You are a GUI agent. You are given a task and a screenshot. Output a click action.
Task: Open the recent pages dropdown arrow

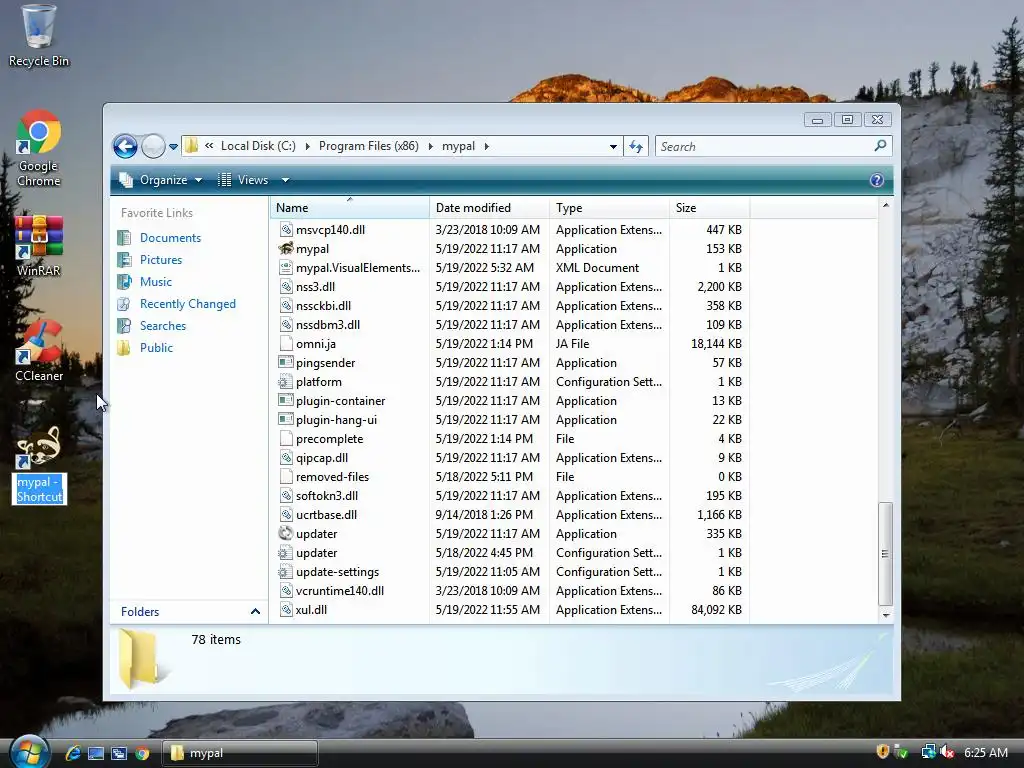click(173, 147)
